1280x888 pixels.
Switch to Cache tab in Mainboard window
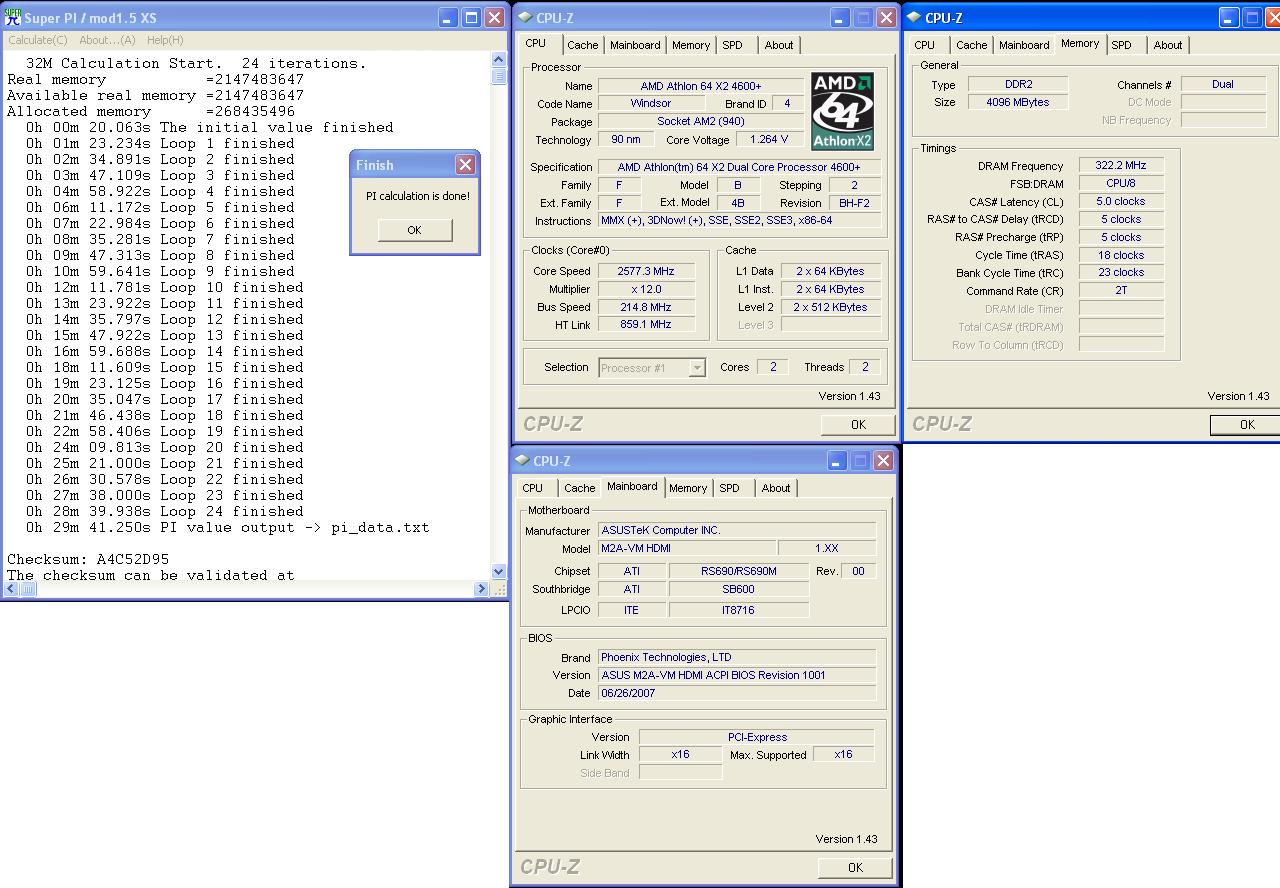[x=579, y=488]
